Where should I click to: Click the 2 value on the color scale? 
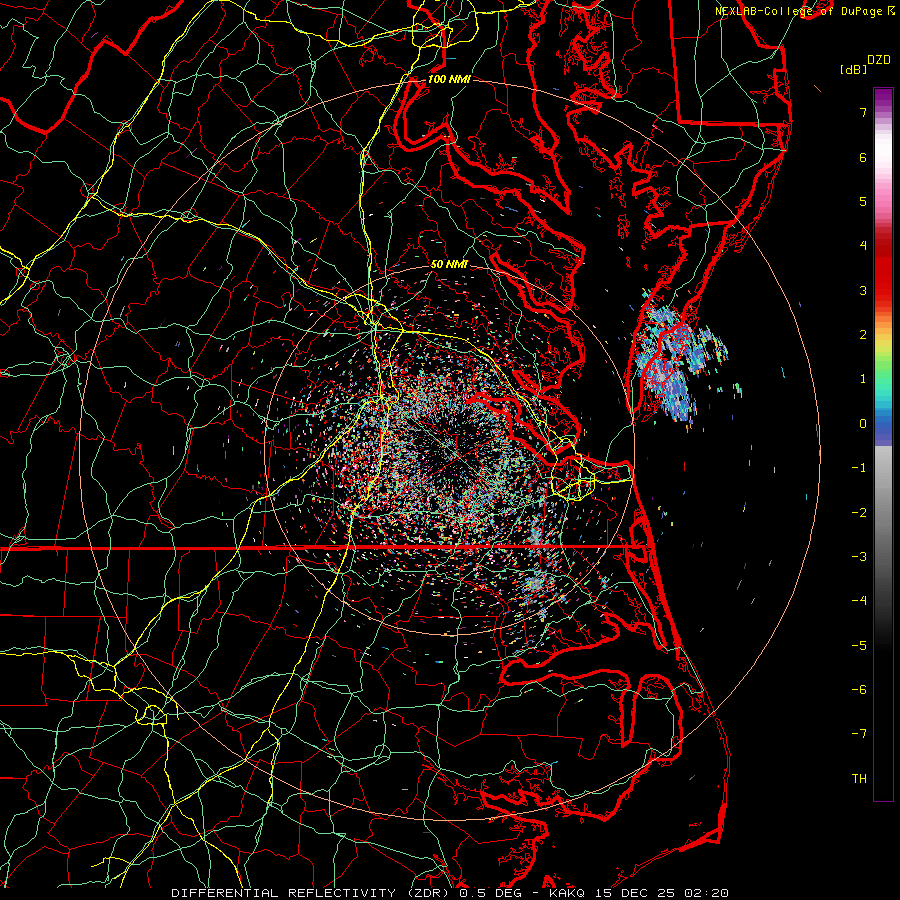coord(863,335)
